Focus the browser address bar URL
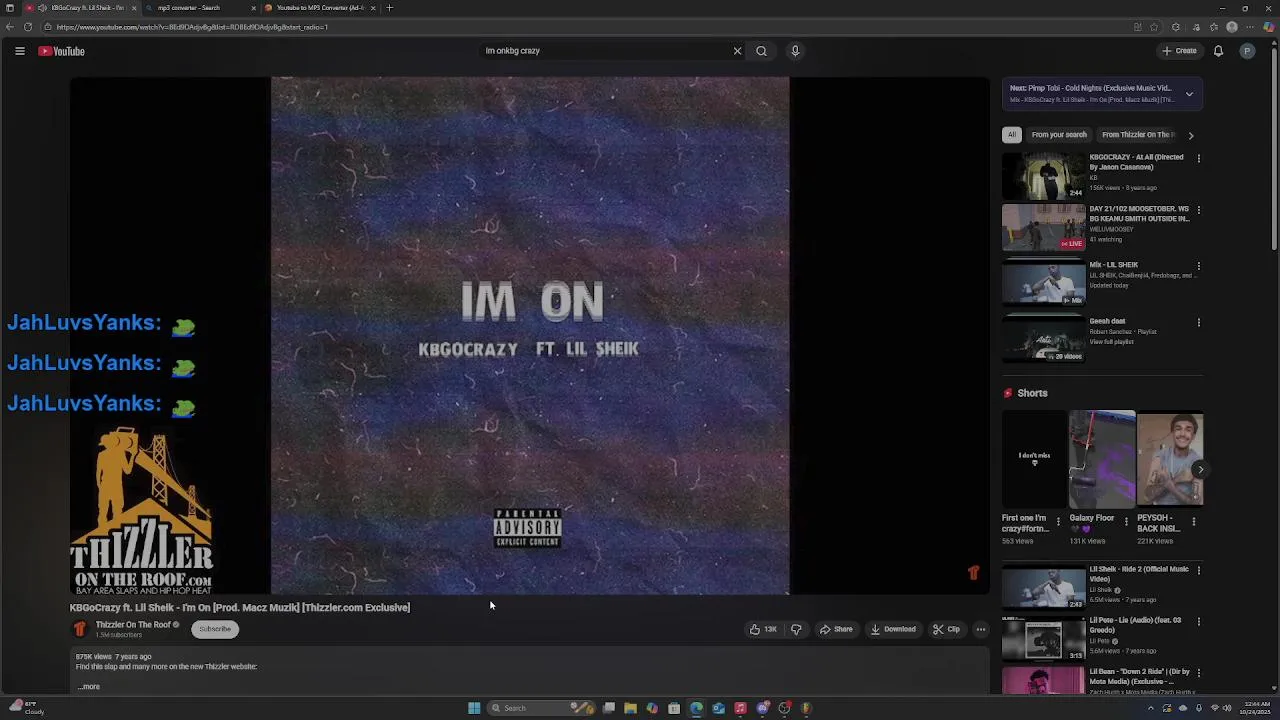This screenshot has height=720, width=1280. 192,27
